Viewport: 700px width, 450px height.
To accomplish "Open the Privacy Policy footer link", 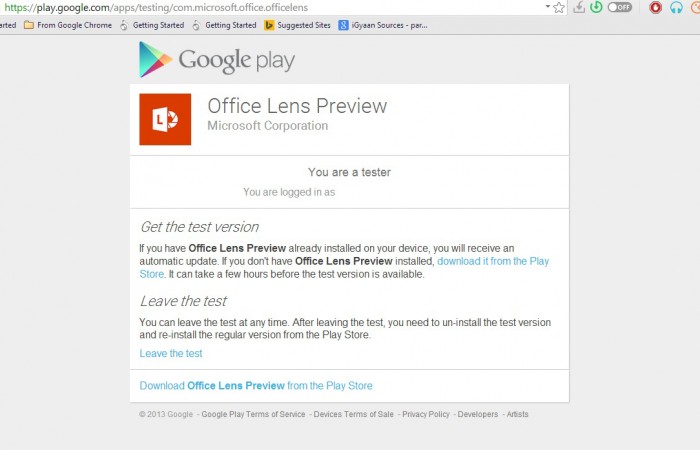I will [426, 414].
